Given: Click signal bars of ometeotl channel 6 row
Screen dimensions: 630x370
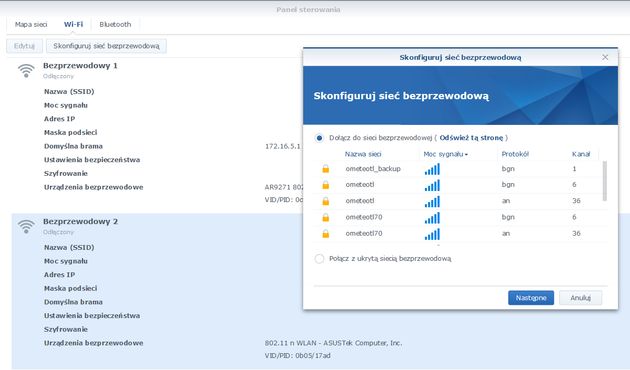Looking at the screenshot, I should pos(432,185).
